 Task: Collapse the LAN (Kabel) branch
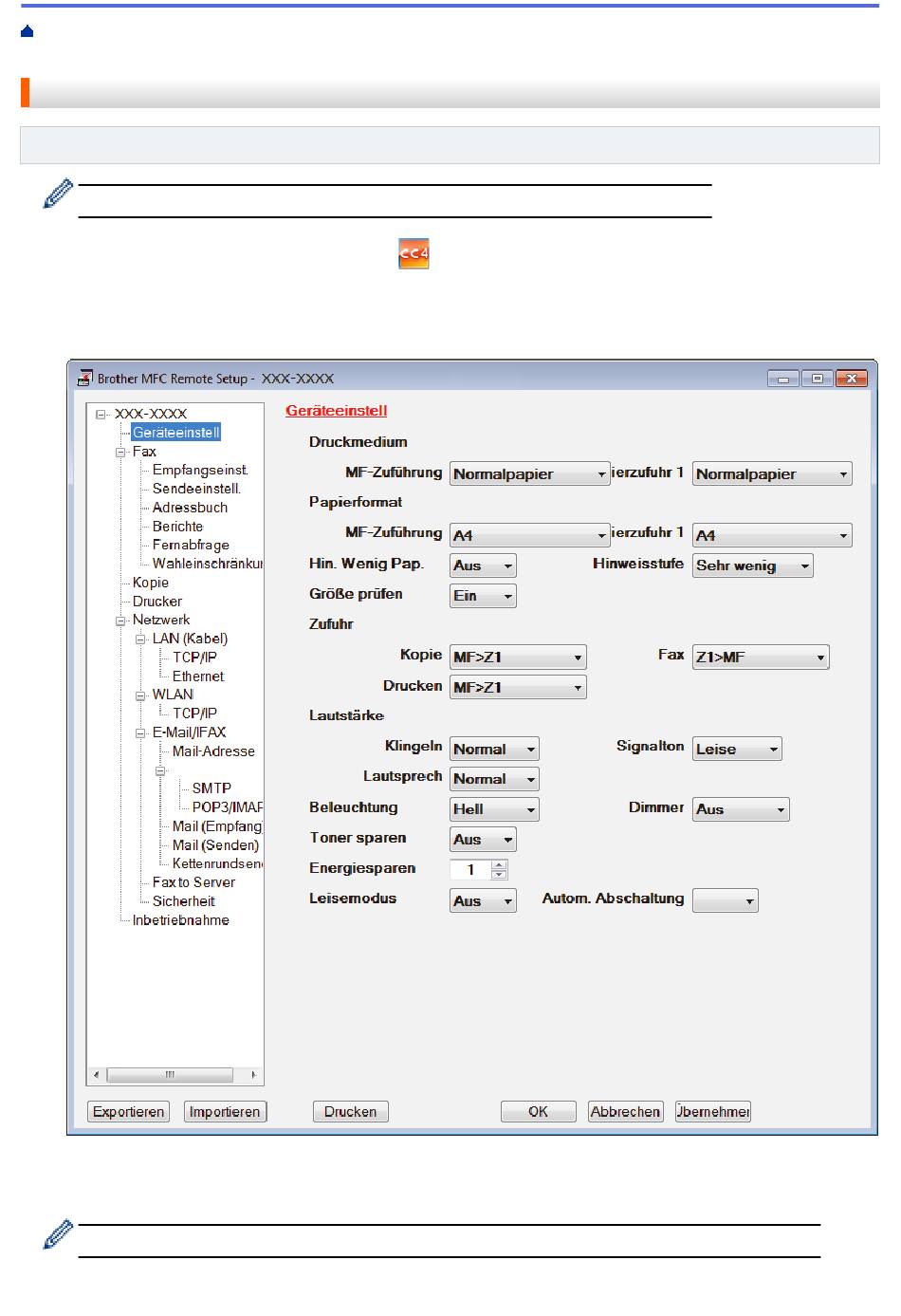(x=141, y=639)
